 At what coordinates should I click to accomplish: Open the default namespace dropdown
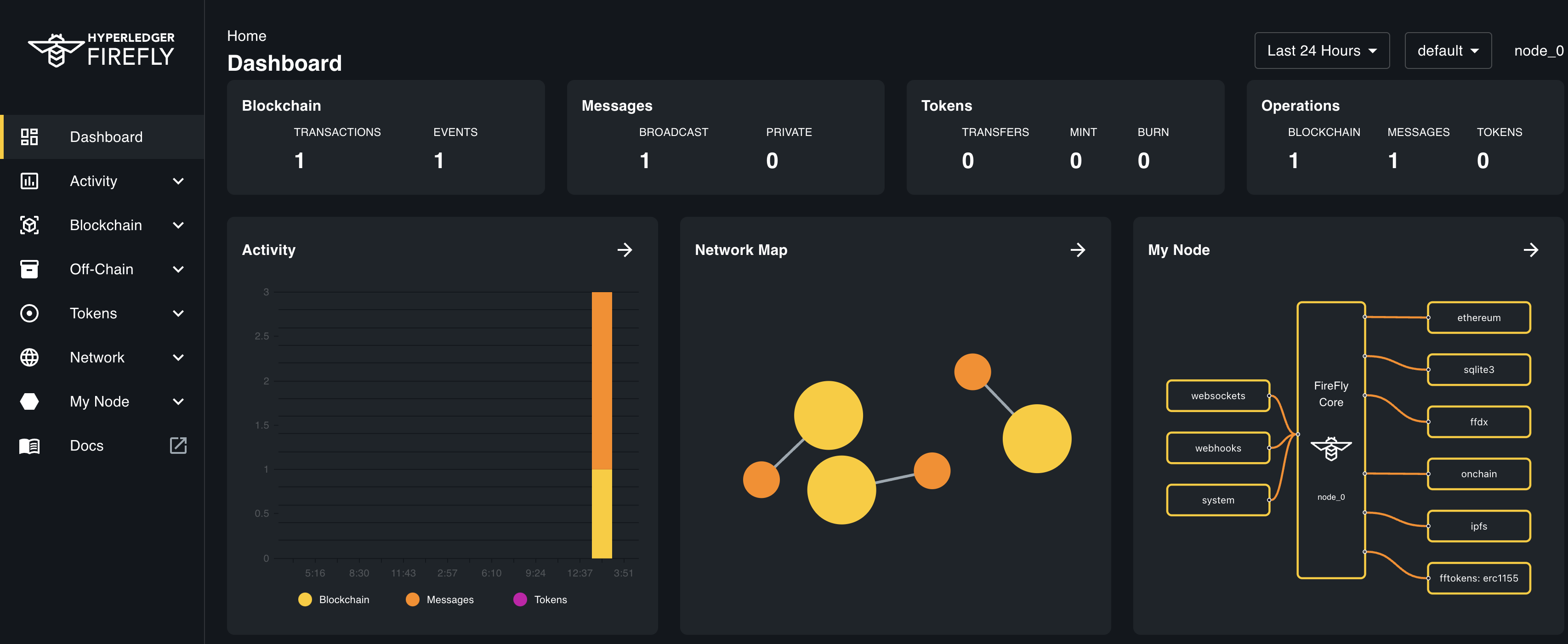pos(1448,51)
